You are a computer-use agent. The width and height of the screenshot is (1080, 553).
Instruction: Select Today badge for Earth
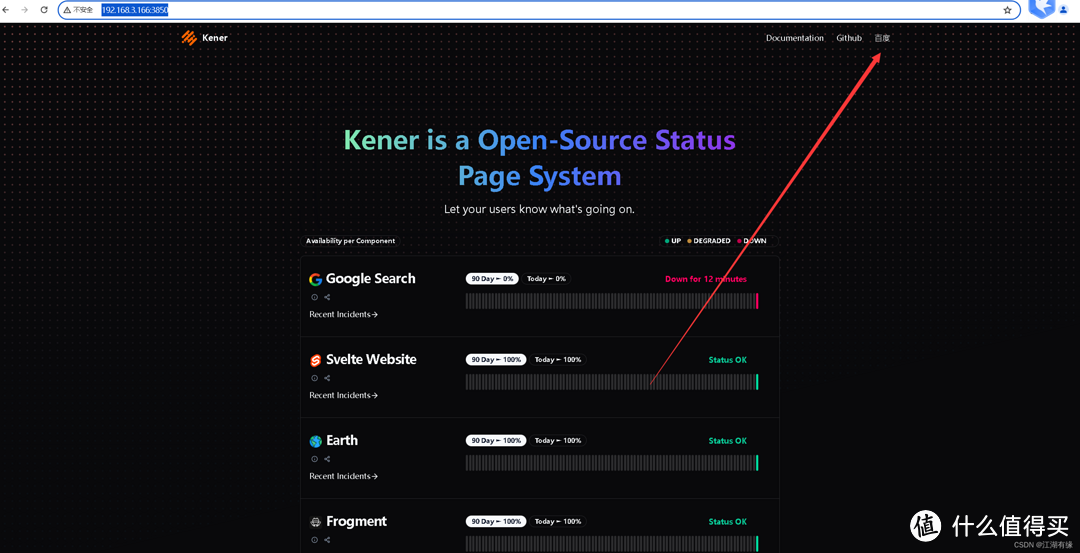tap(558, 440)
